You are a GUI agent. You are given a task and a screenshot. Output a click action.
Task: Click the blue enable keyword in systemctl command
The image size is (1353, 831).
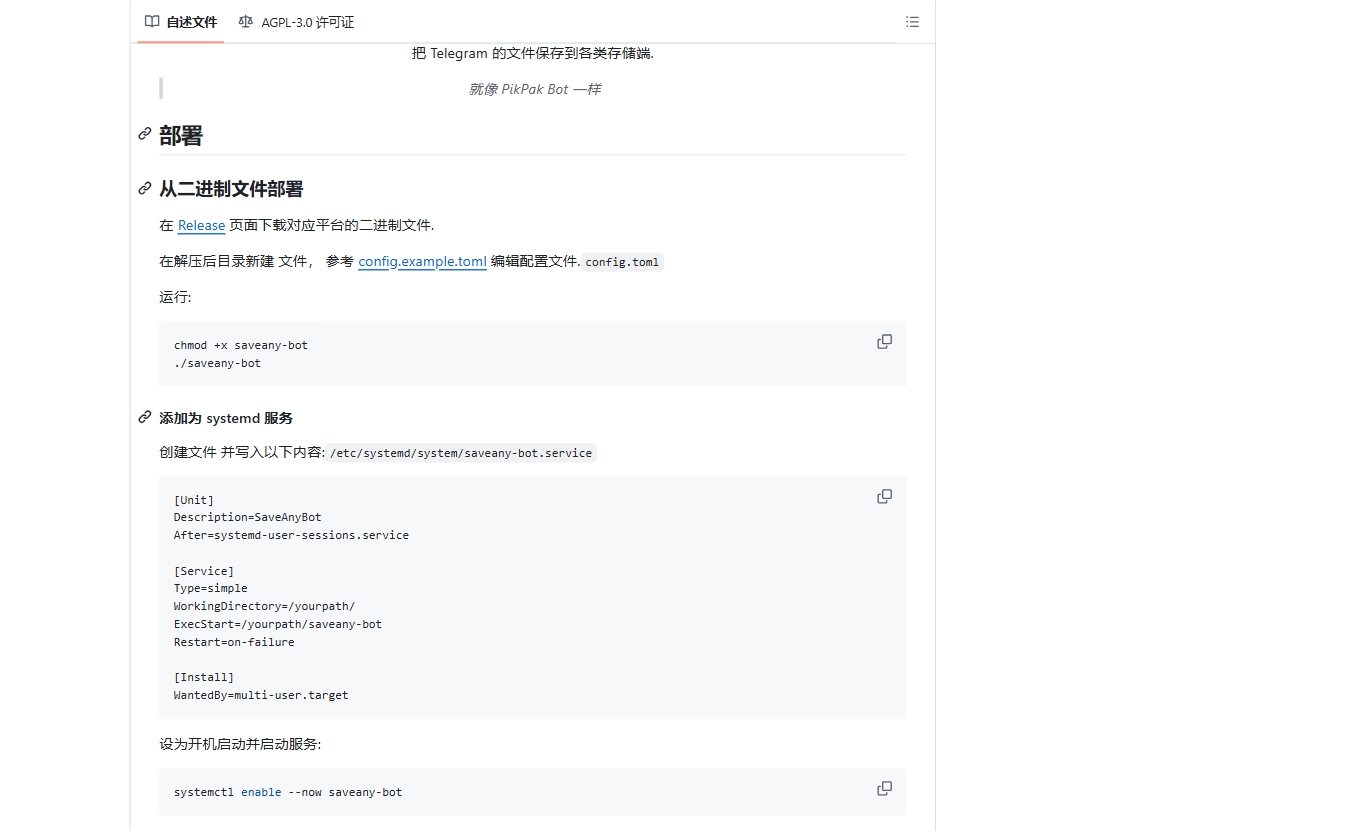click(x=261, y=792)
